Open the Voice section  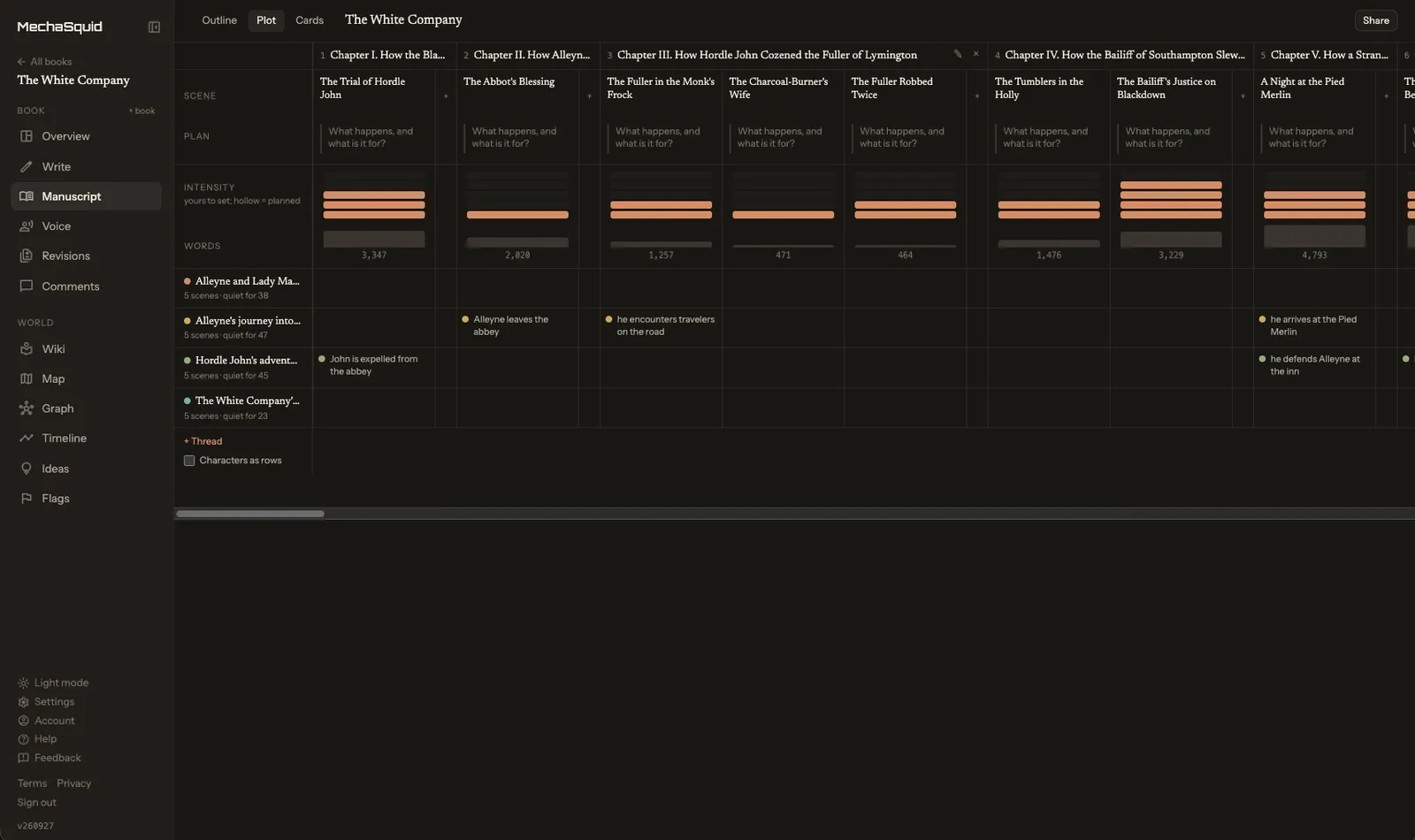pyautogui.click(x=86, y=226)
